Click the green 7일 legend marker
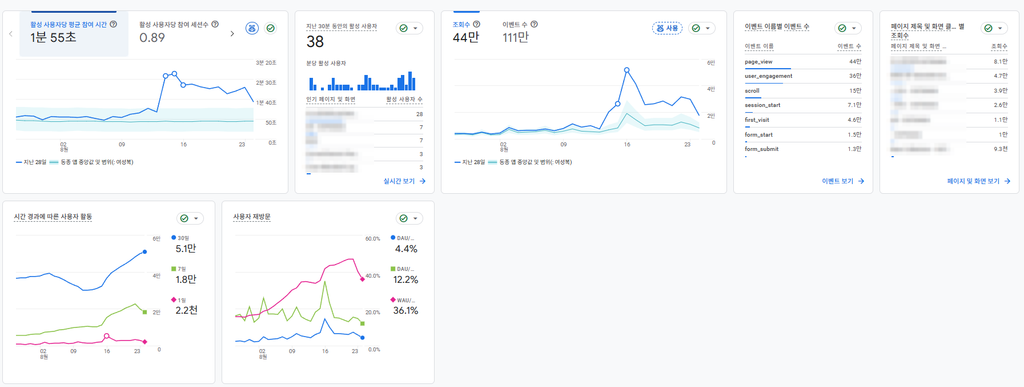The height and width of the screenshot is (387, 1024). [x=173, y=269]
